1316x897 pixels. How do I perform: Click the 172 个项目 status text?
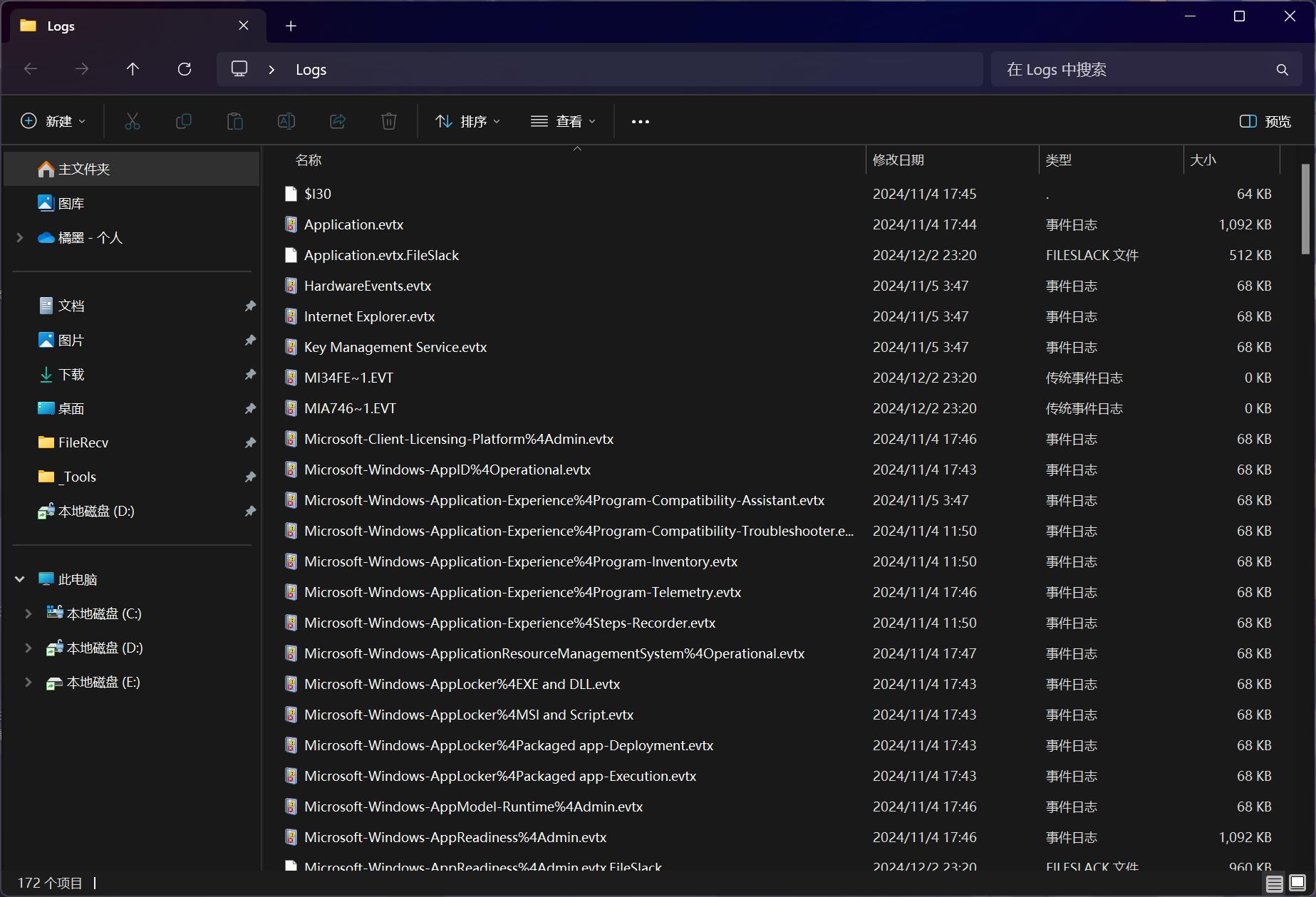click(50, 883)
